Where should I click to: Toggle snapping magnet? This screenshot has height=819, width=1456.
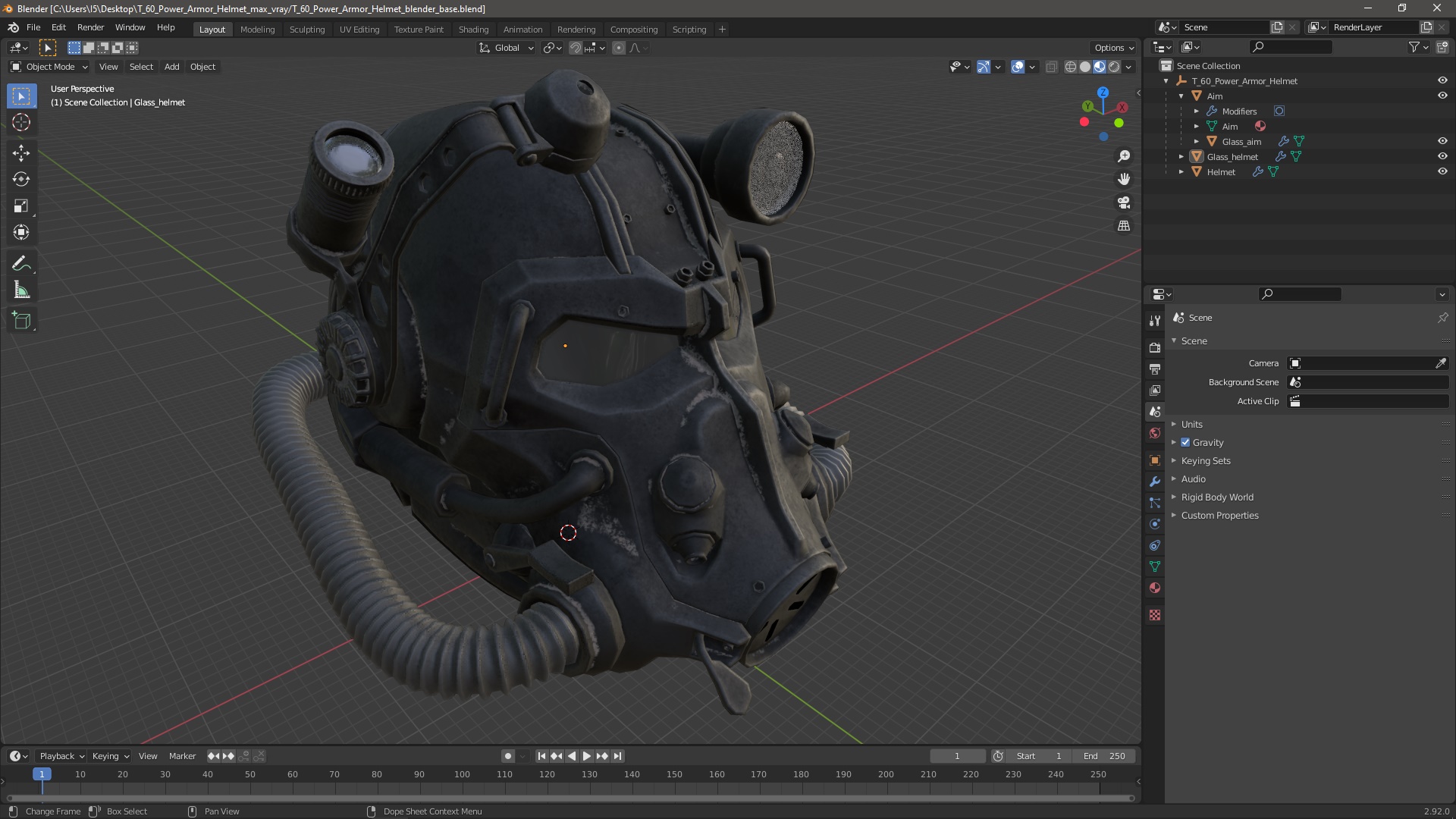[576, 48]
